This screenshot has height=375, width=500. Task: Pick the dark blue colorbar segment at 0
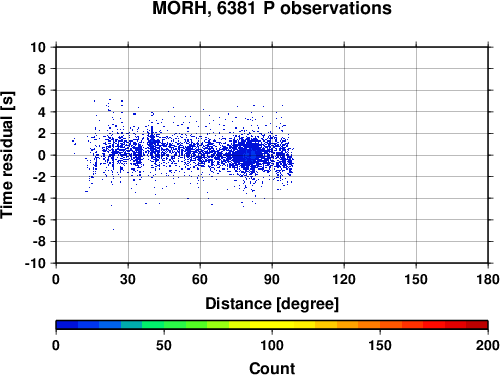tap(67, 325)
